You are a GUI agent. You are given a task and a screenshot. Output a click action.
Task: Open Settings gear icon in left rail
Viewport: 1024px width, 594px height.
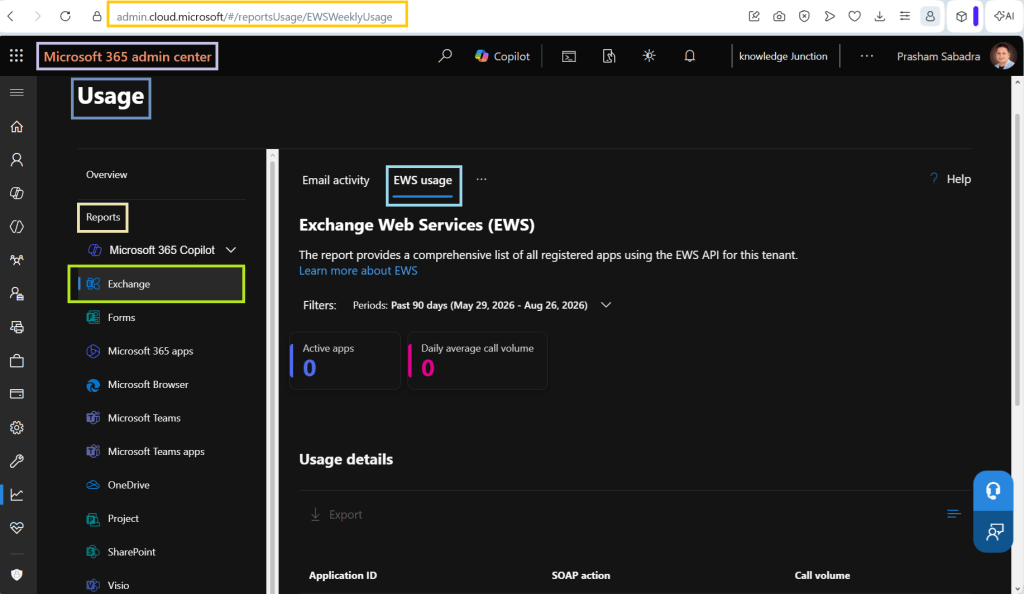[x=17, y=428]
